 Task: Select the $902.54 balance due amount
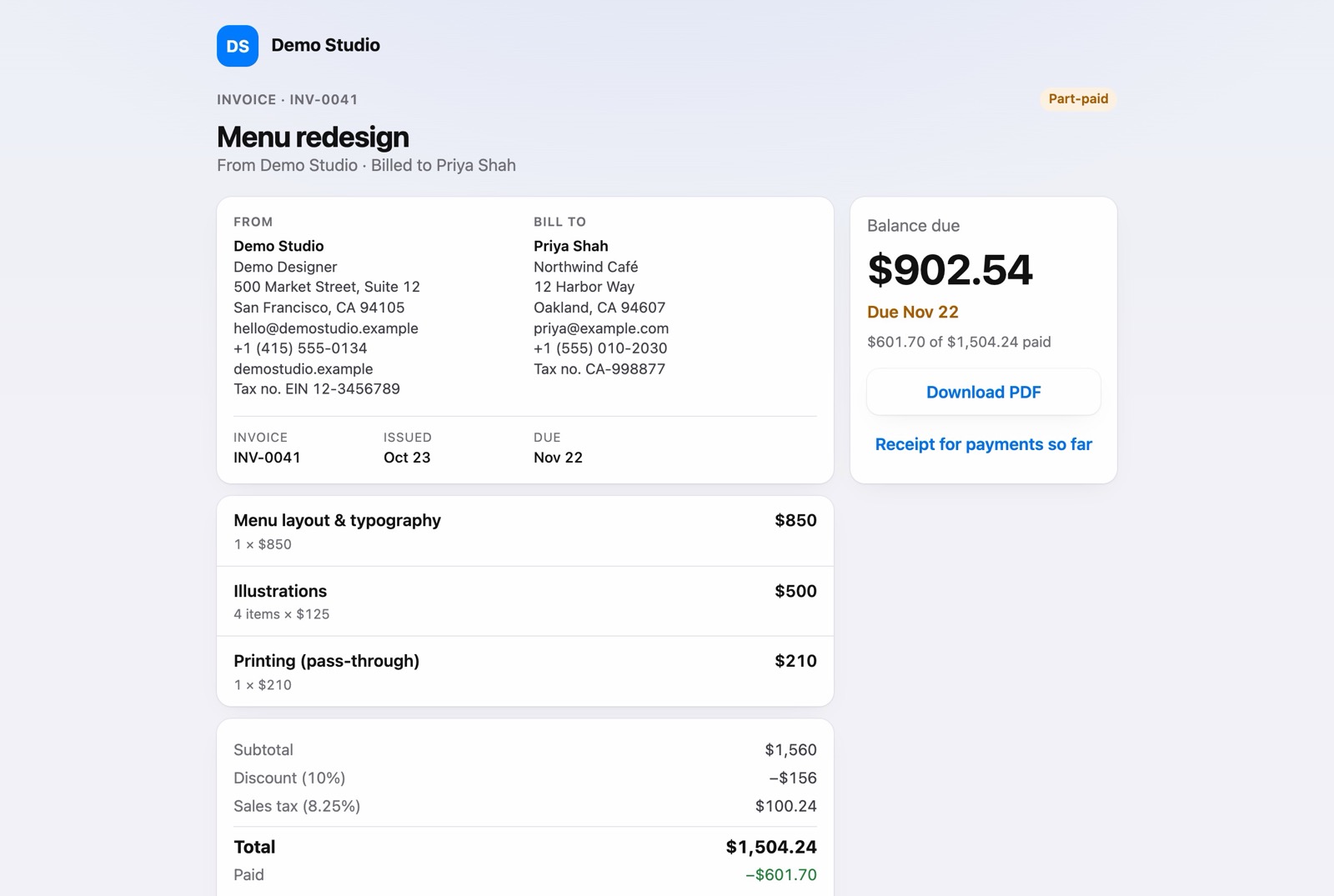coord(950,269)
